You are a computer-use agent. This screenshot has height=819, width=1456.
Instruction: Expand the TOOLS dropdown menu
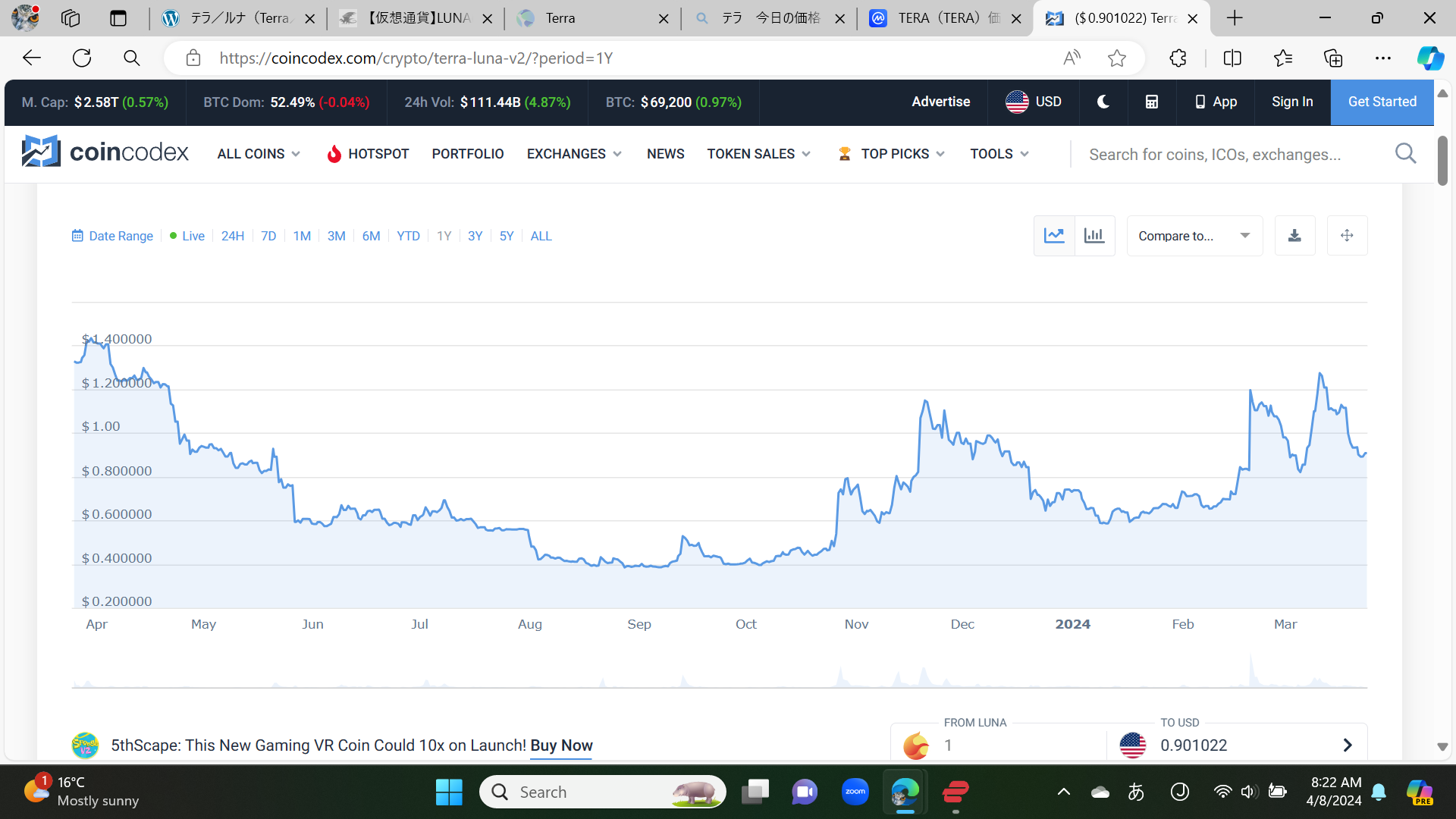pos(999,154)
